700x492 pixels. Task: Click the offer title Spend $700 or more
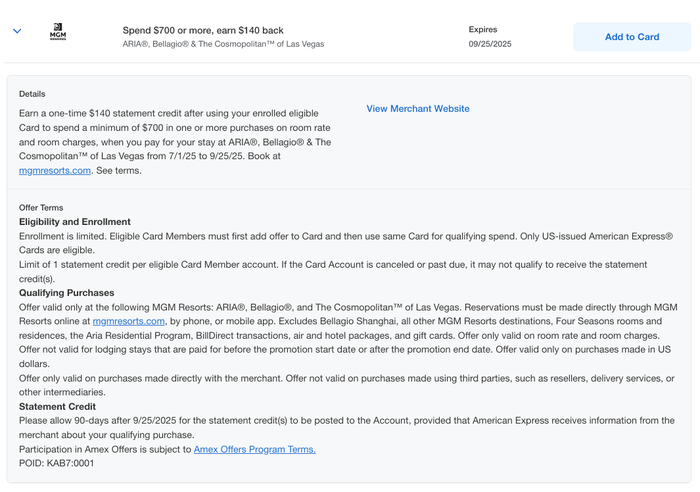203,30
